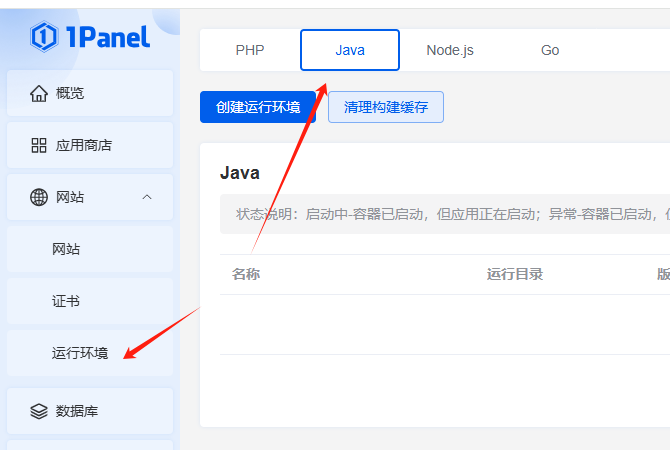
Task: Open the Node.js tab
Action: tap(450, 50)
